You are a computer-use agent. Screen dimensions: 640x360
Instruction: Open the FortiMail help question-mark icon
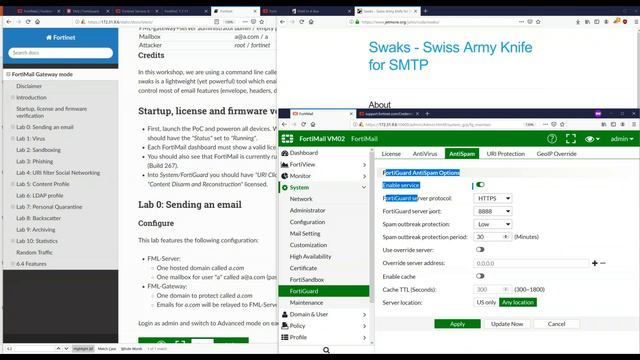552,139
